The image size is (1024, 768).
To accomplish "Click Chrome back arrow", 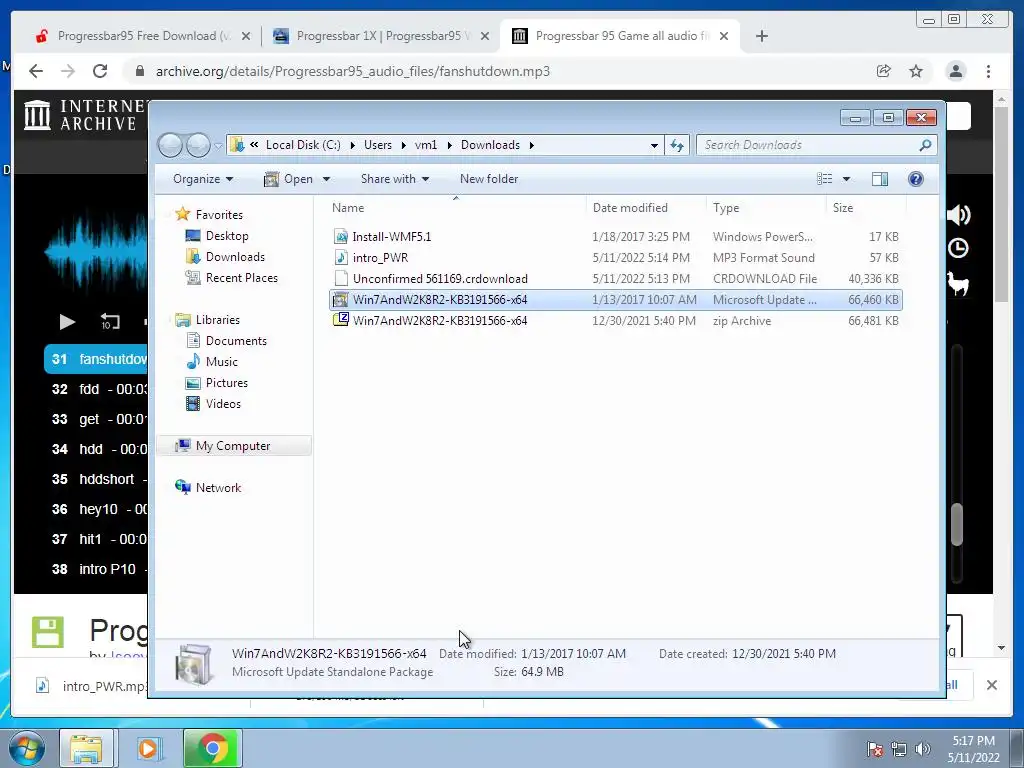I will 36,71.
